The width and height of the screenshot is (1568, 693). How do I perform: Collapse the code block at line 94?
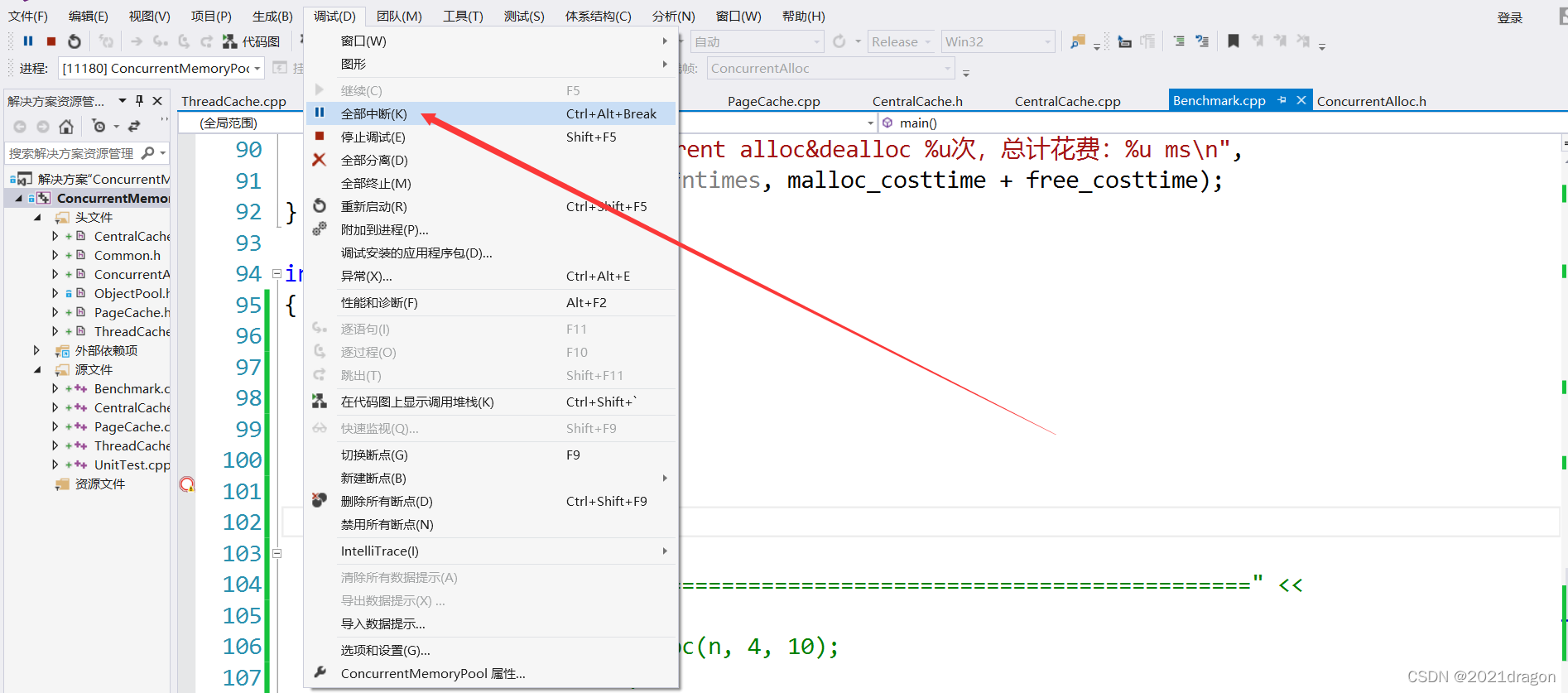pyautogui.click(x=277, y=273)
